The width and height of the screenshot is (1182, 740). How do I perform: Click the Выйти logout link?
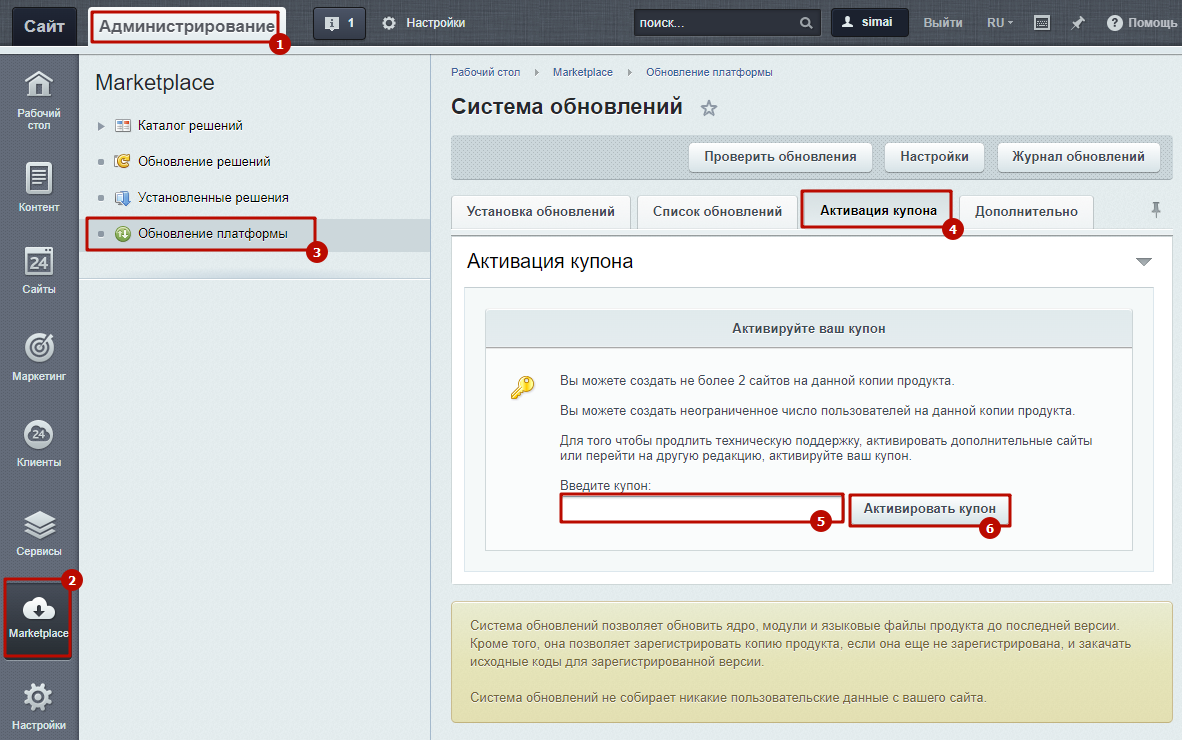(x=943, y=23)
